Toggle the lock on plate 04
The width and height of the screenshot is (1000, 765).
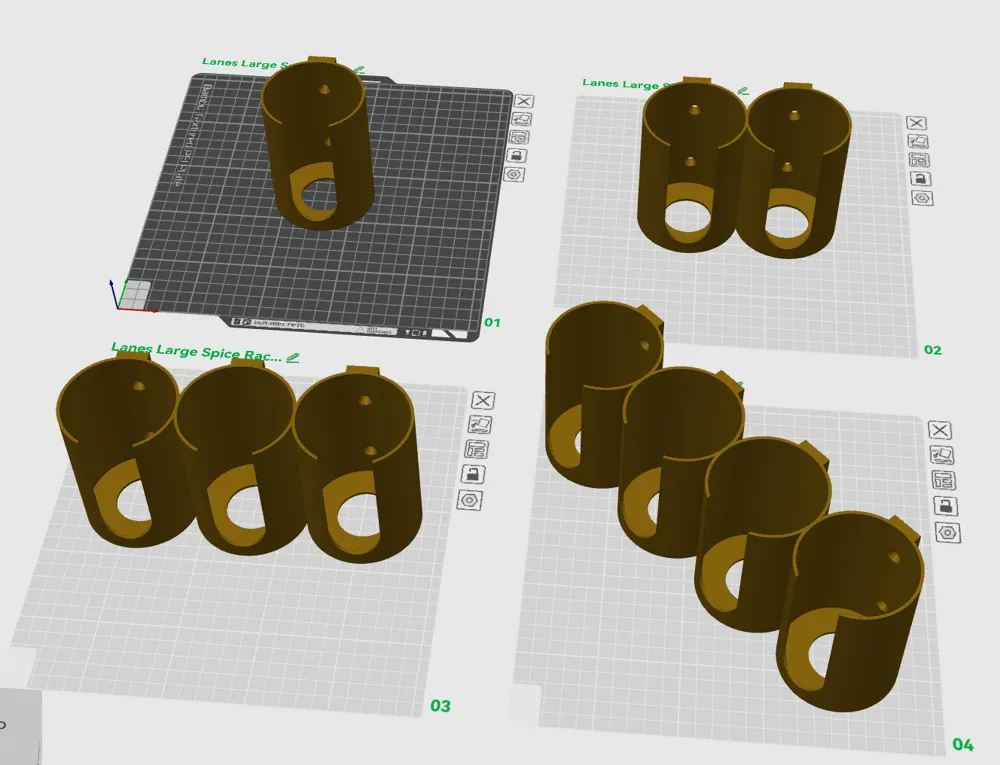945,506
